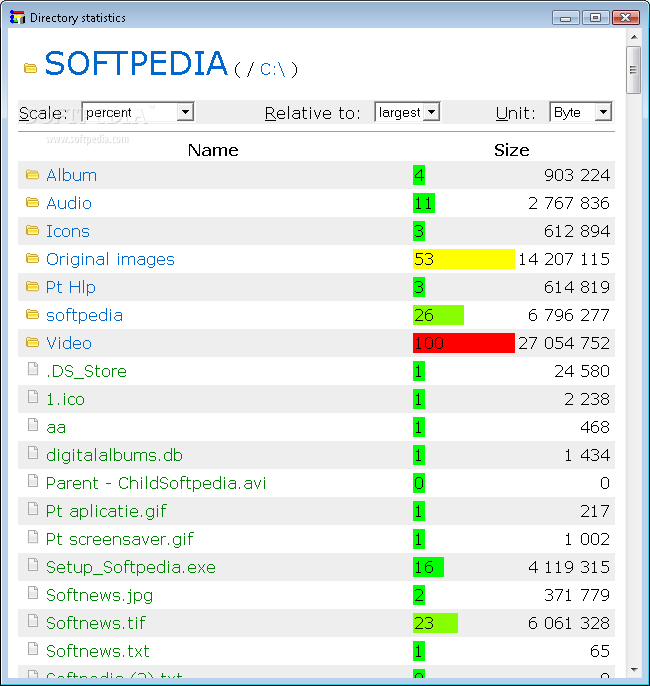Screen dimensions: 650x686
Task: Click the Softnews.txt file name
Action: pos(98,651)
